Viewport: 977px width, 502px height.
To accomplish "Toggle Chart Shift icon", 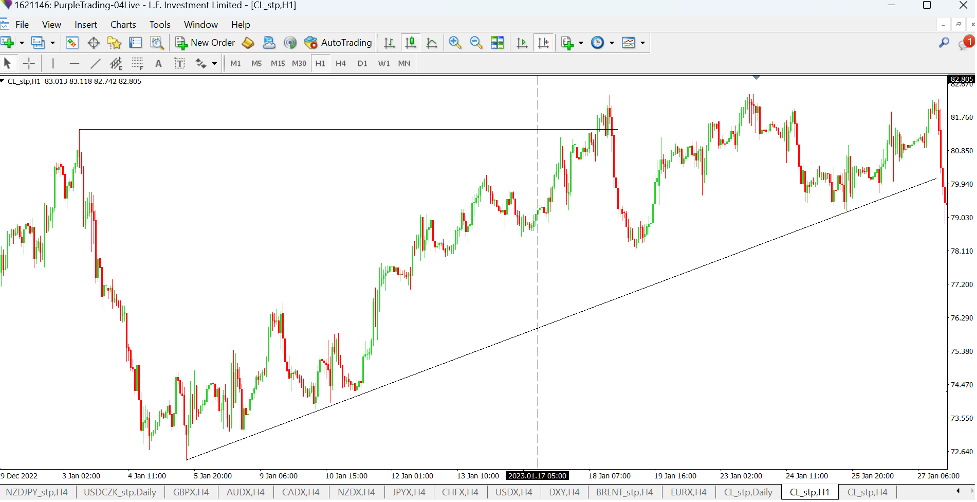I will 543,42.
